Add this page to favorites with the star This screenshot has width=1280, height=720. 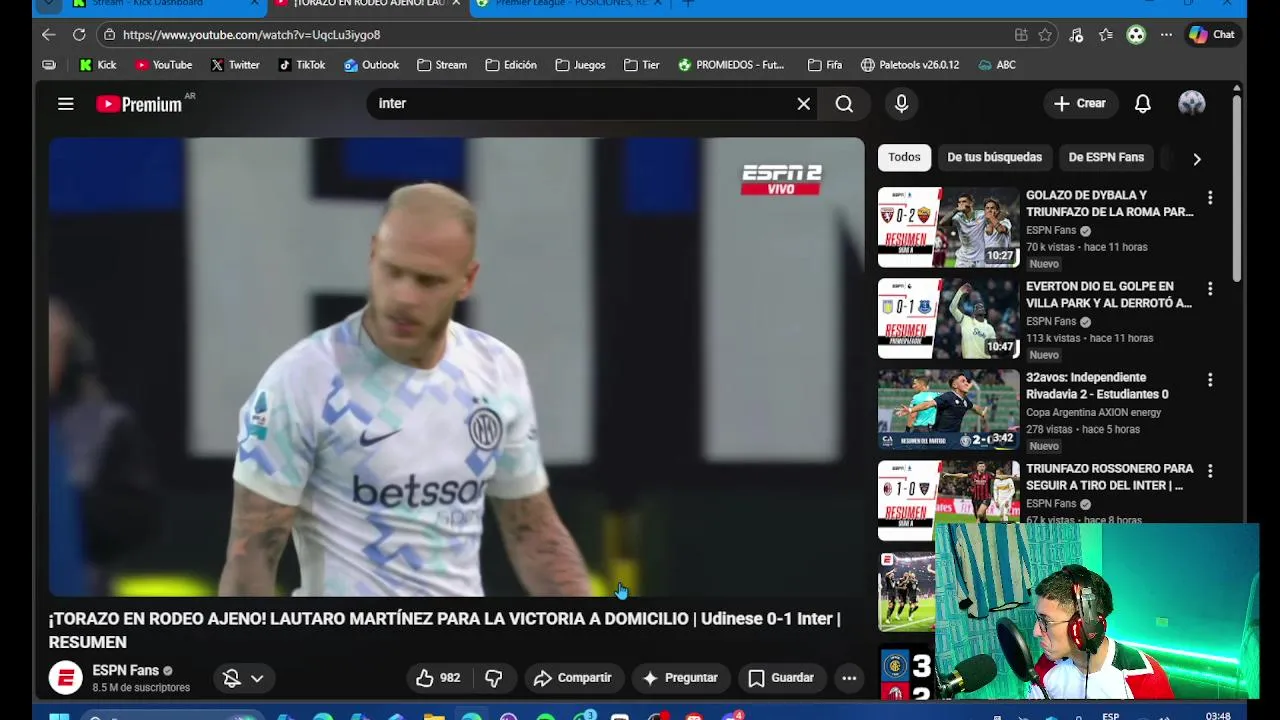point(1045,35)
